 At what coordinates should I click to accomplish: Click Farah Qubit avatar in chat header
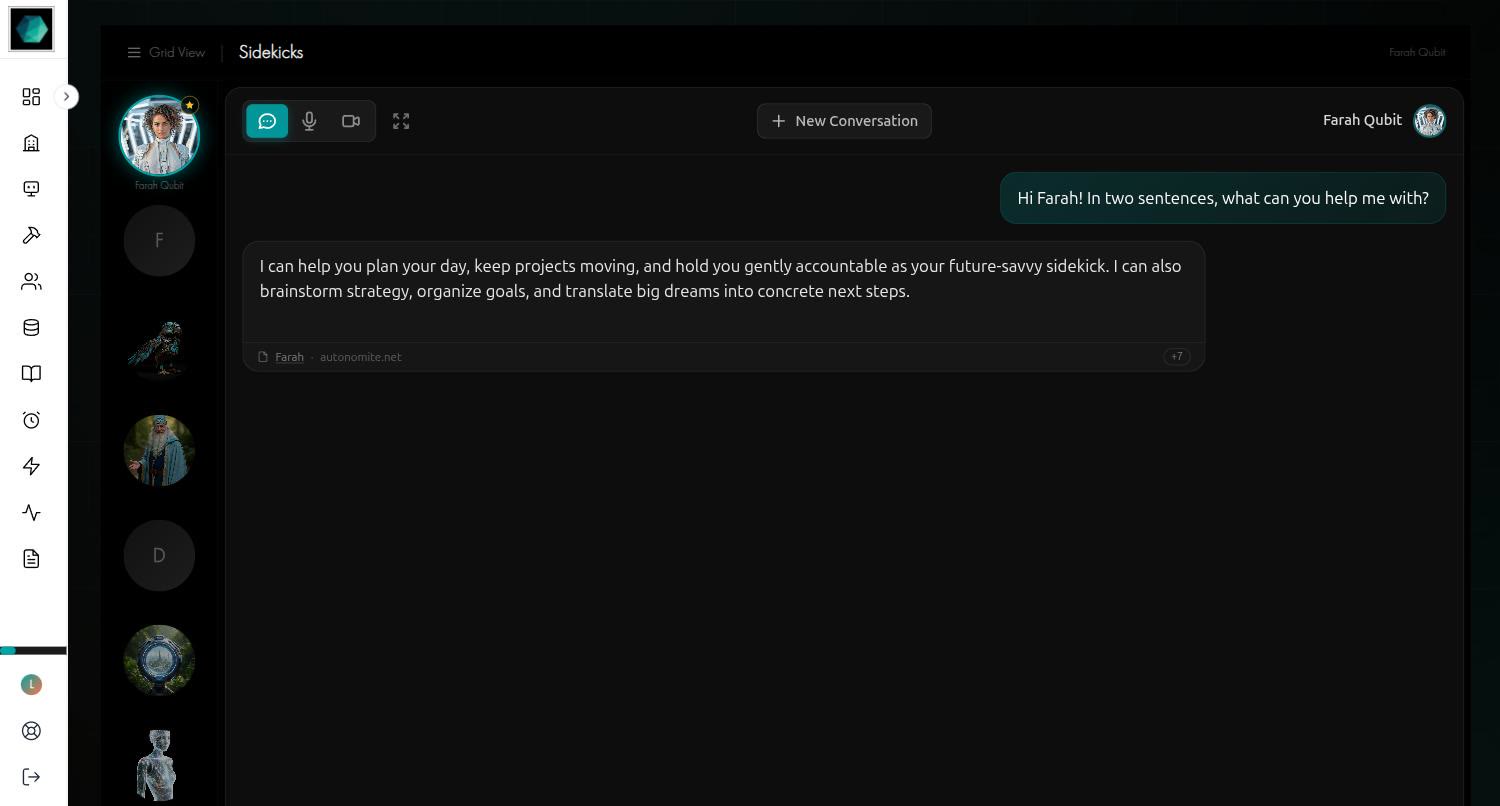click(1429, 121)
